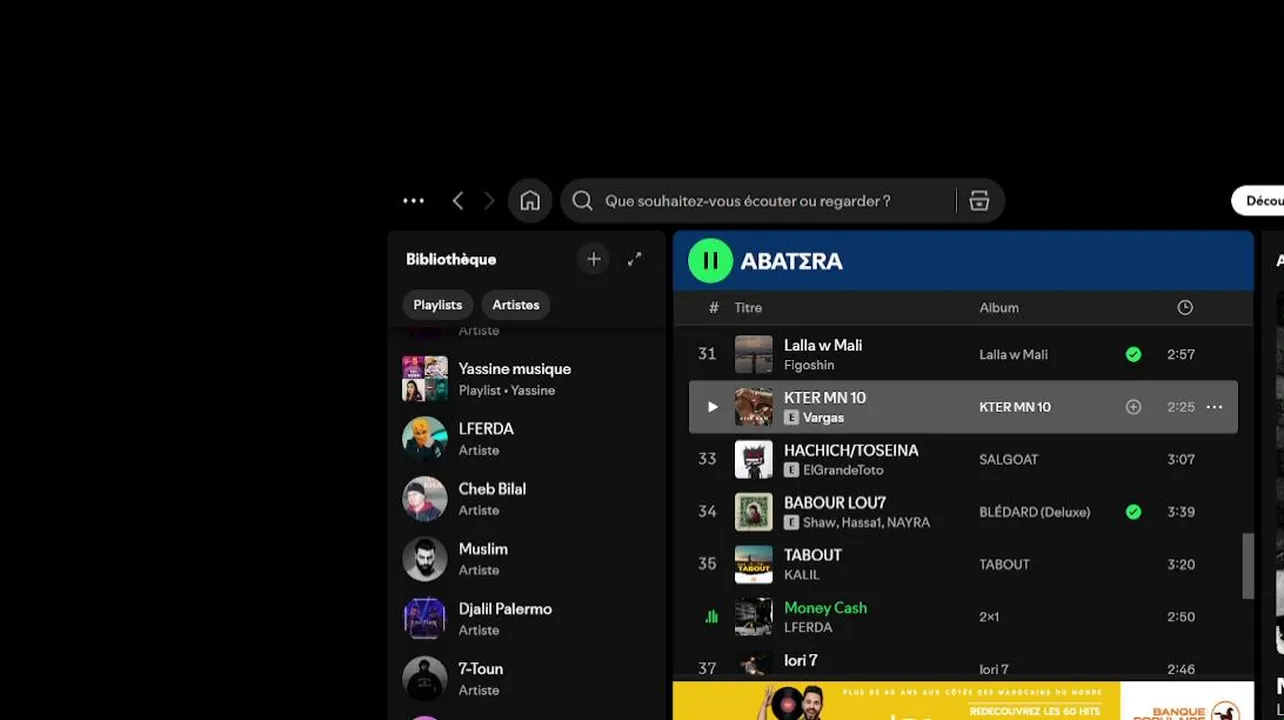The width and height of the screenshot is (1284, 720).
Task: Open more options for KTER MN 10
Action: coord(1214,407)
